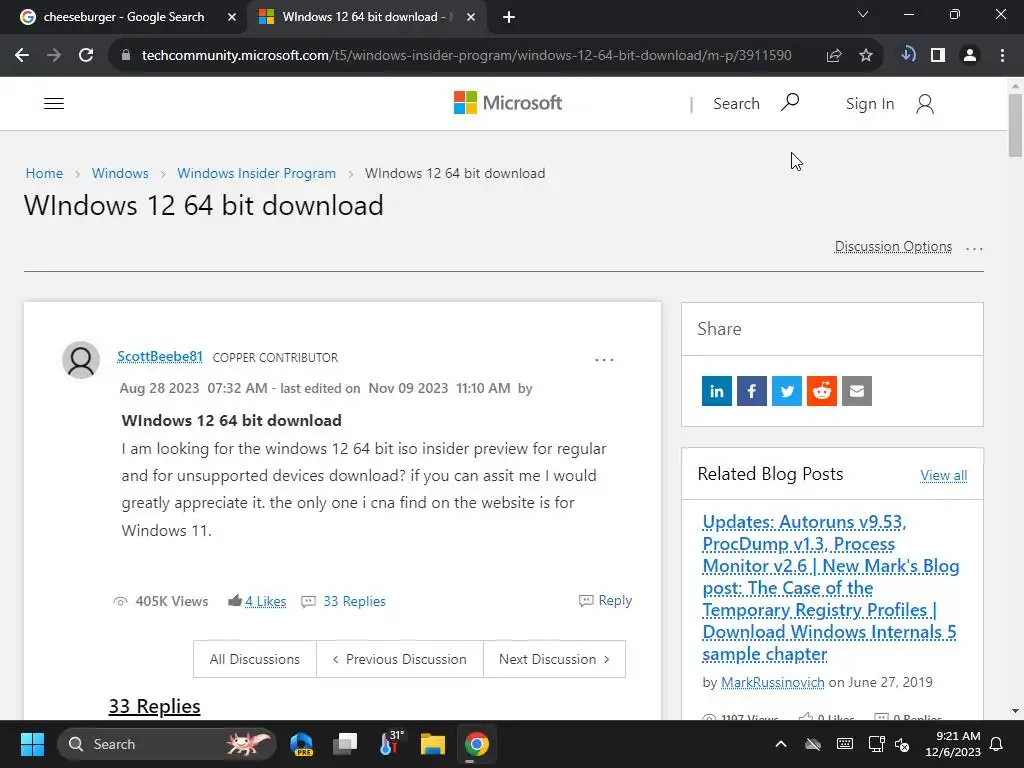Open the Discussion Options ellipsis menu
1024x768 pixels.
[x=974, y=248]
